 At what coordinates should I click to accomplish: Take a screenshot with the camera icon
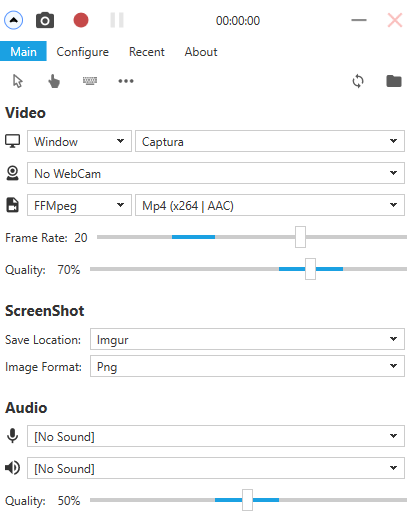pyautogui.click(x=45, y=20)
